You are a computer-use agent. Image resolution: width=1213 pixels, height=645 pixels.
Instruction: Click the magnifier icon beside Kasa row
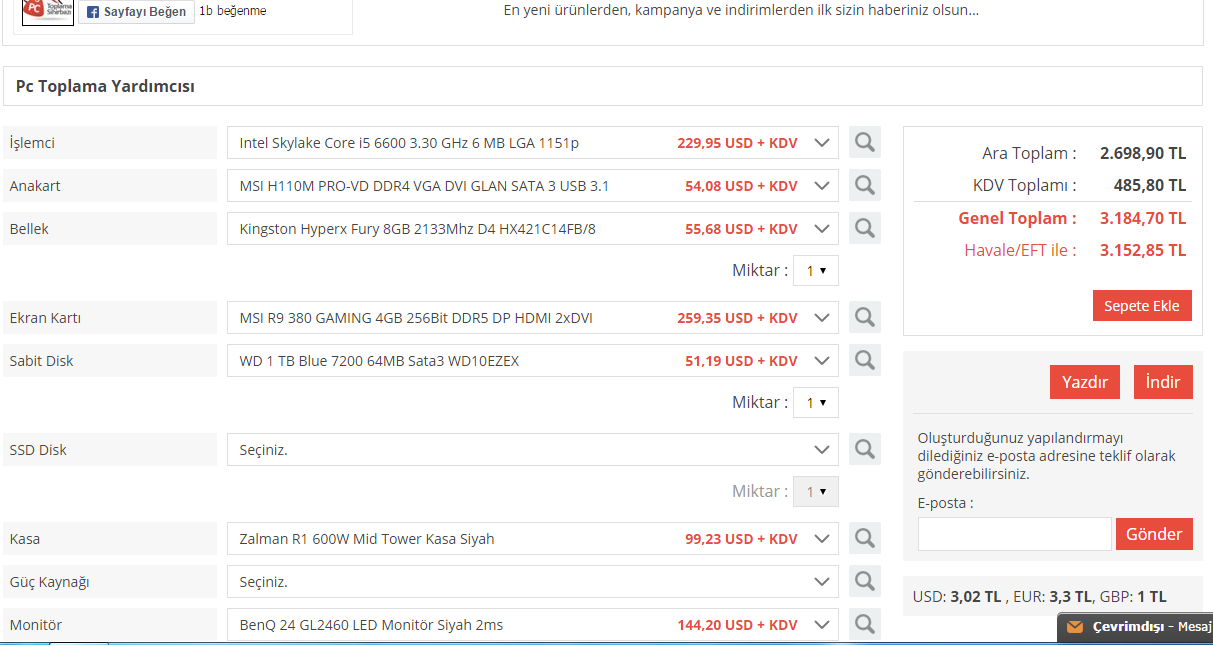point(865,538)
